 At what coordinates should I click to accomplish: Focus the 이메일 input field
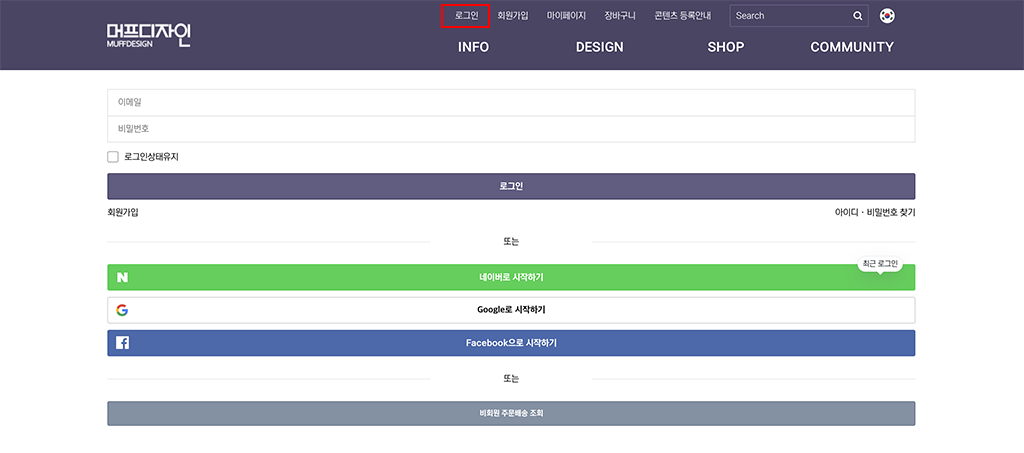(511, 102)
